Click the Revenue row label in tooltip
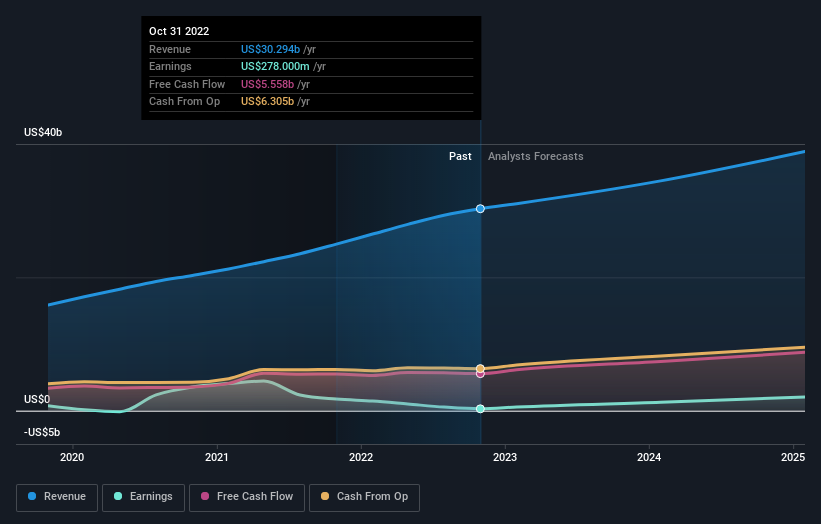 pyautogui.click(x=170, y=49)
